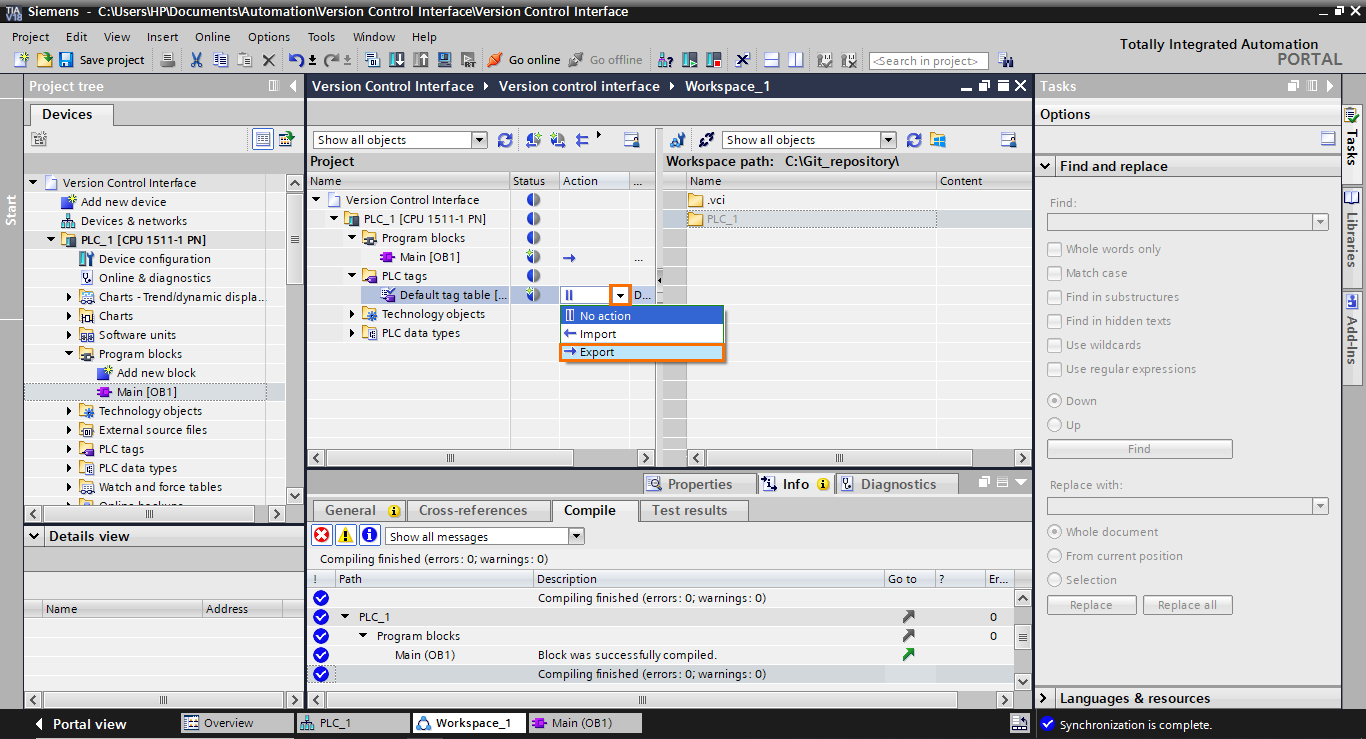The height and width of the screenshot is (739, 1366).
Task: Click the Find button
Action: [1139, 447]
